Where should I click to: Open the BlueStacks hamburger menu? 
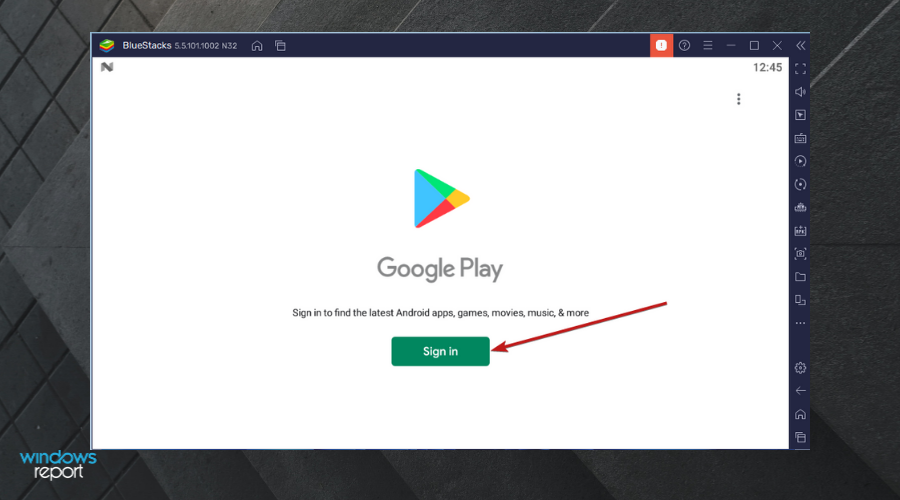(708, 45)
